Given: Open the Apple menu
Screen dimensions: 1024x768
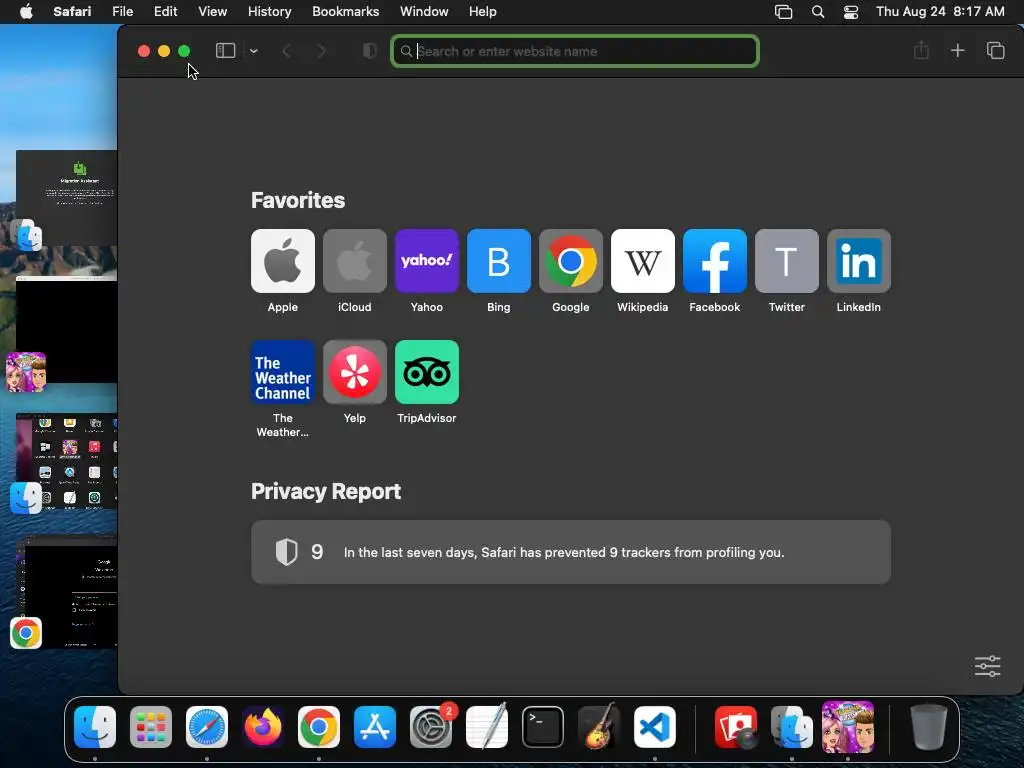Looking at the screenshot, I should [x=26, y=12].
